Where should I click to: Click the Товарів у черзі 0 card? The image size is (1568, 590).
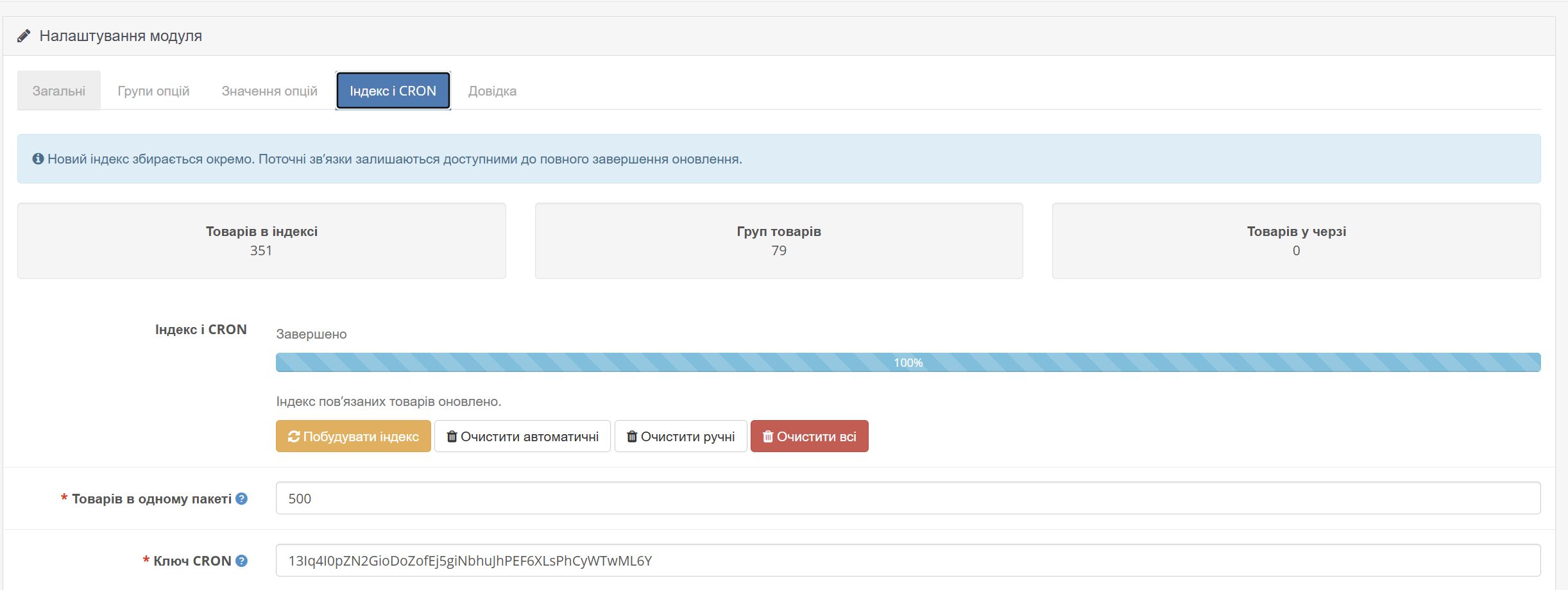[x=1297, y=241]
